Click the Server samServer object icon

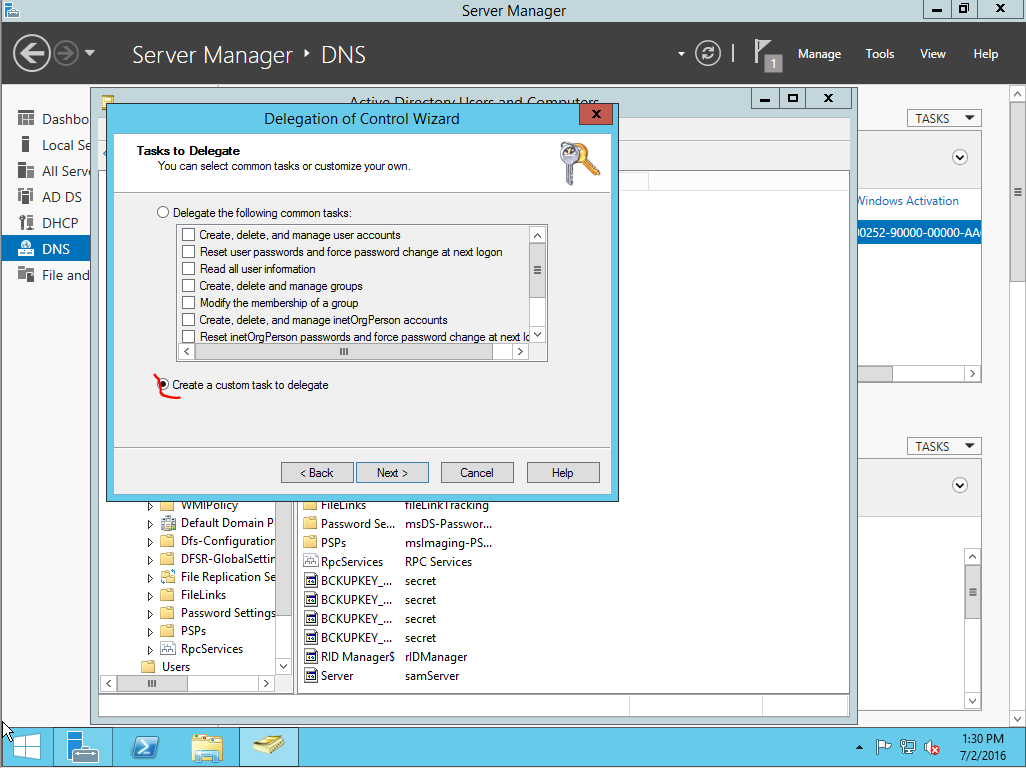point(311,675)
